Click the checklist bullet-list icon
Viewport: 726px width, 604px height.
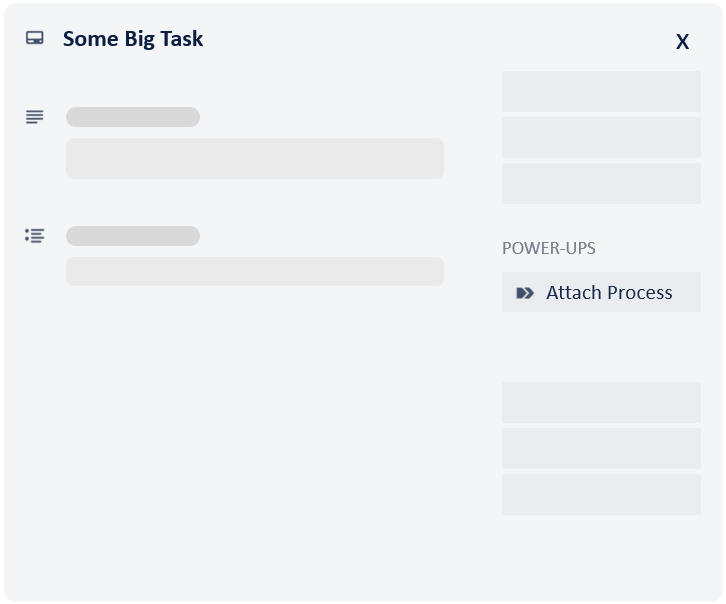[35, 236]
